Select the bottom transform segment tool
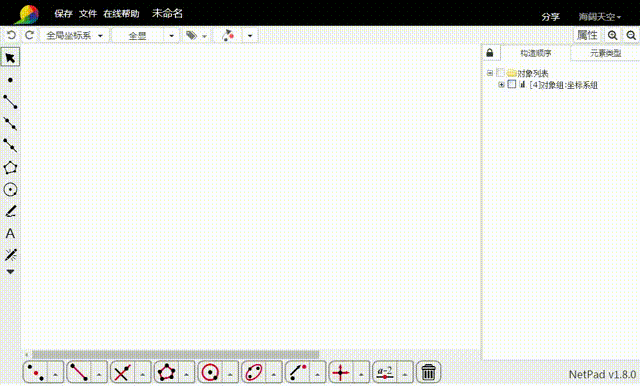This screenshot has height=386, width=640. 298,372
